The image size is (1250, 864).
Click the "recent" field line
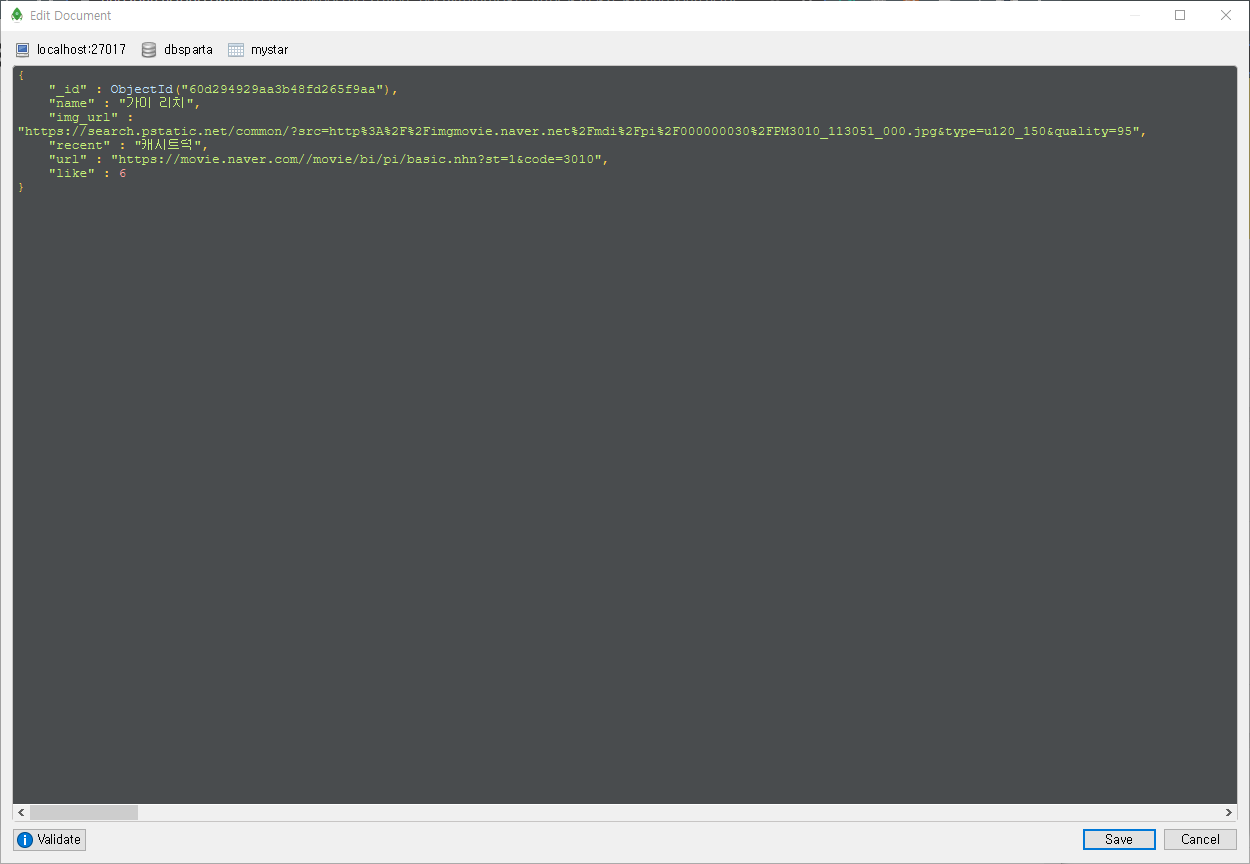point(129,145)
